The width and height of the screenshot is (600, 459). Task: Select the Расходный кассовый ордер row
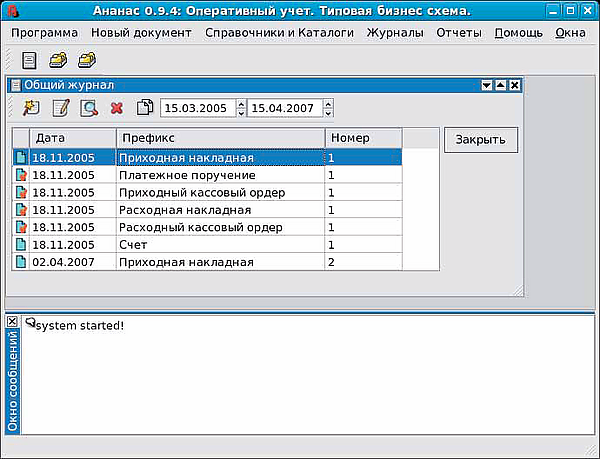[207, 227]
